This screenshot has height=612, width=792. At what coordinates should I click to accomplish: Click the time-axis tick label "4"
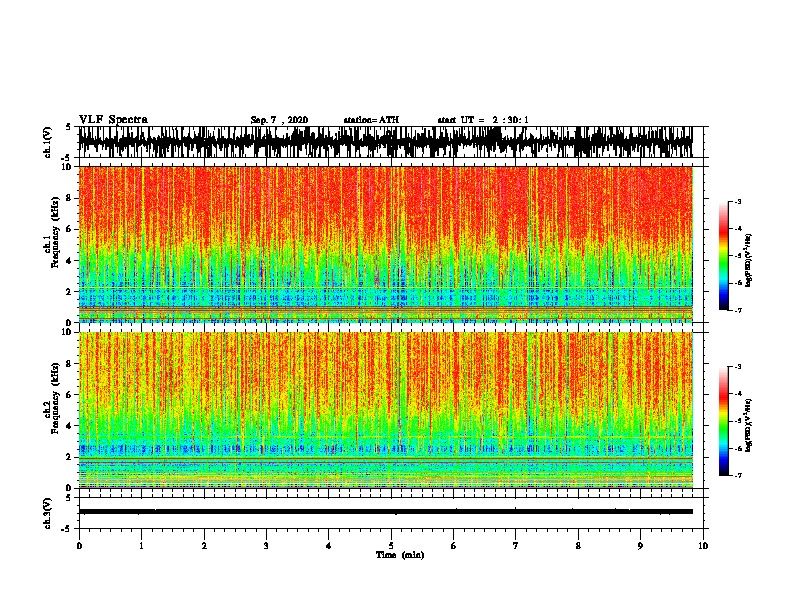pos(329,545)
